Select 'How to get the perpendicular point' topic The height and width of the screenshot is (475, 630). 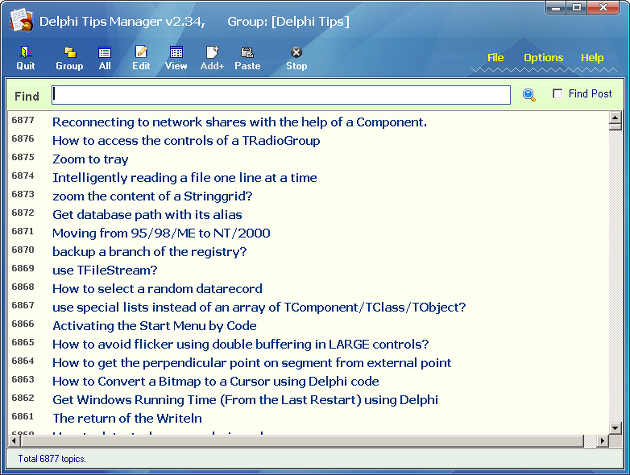pos(252,363)
